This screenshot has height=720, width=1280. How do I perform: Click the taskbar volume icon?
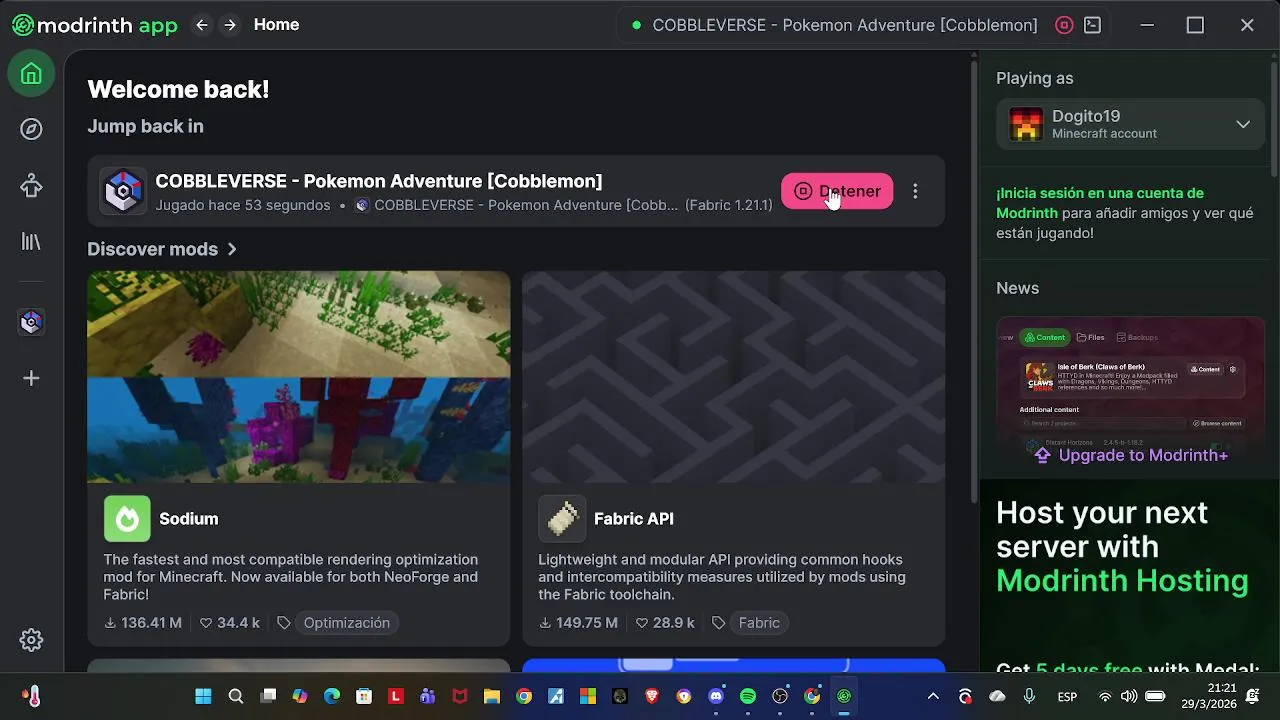coord(1129,696)
